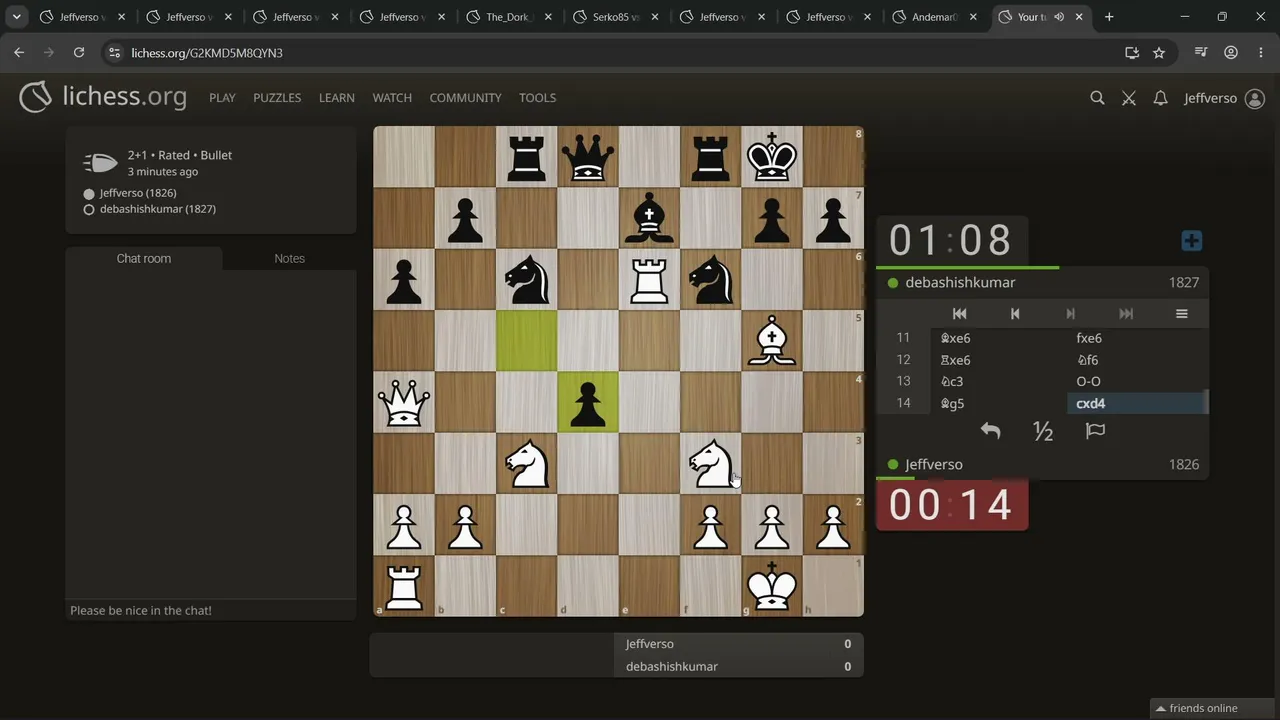Screen dimensions: 1280x720
Task: Open the lichess search icon
Action: pos(1097,98)
